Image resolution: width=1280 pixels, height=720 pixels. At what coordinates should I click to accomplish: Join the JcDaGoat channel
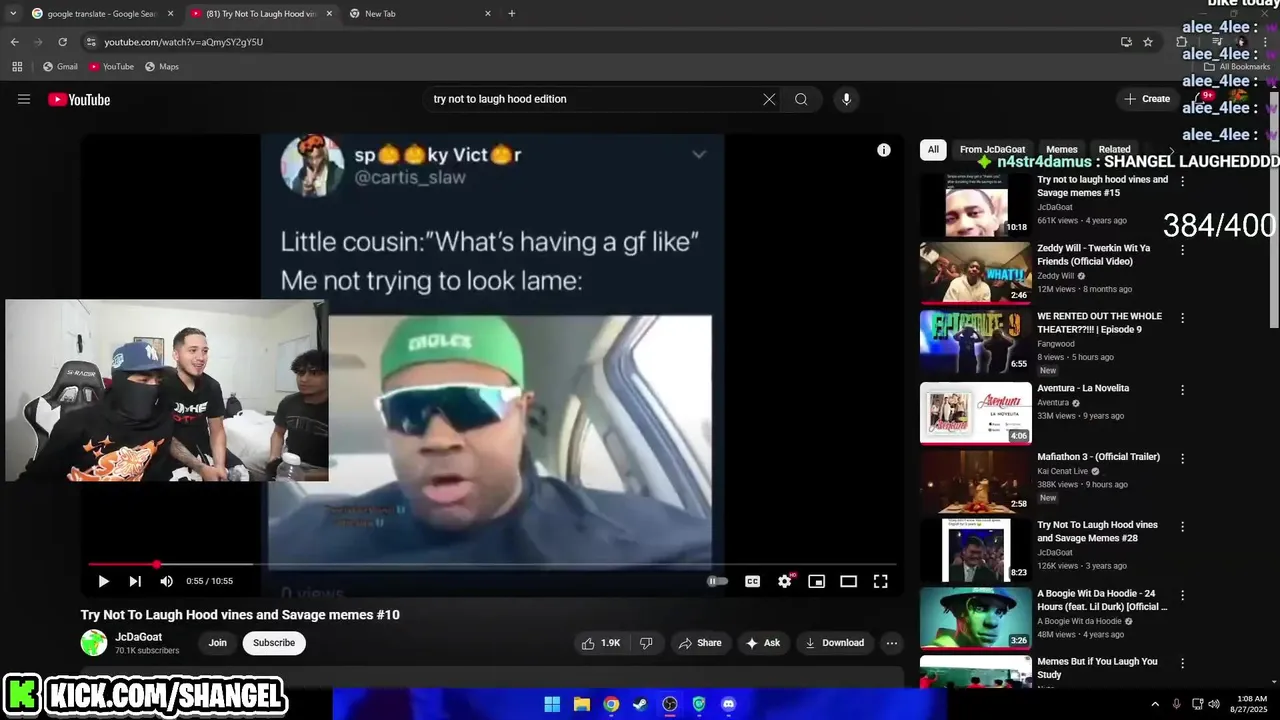coord(217,643)
